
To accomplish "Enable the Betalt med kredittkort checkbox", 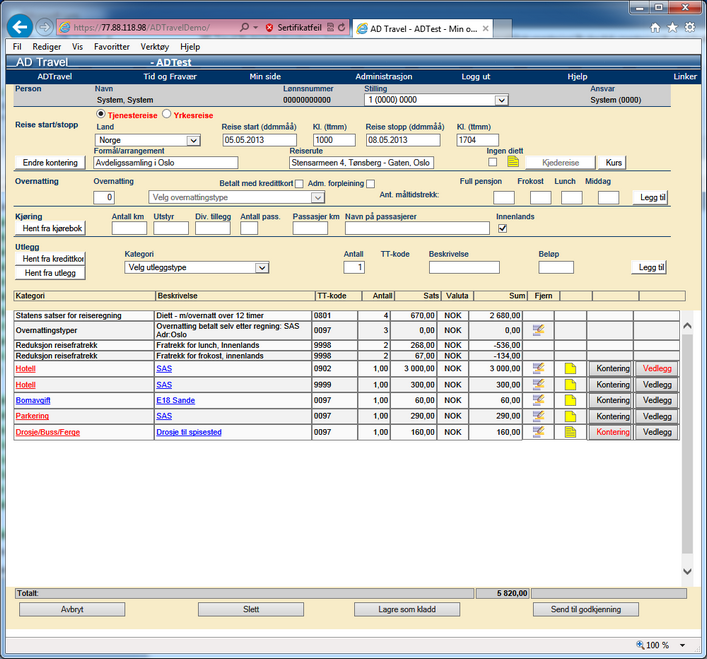I will pyautogui.click(x=299, y=183).
